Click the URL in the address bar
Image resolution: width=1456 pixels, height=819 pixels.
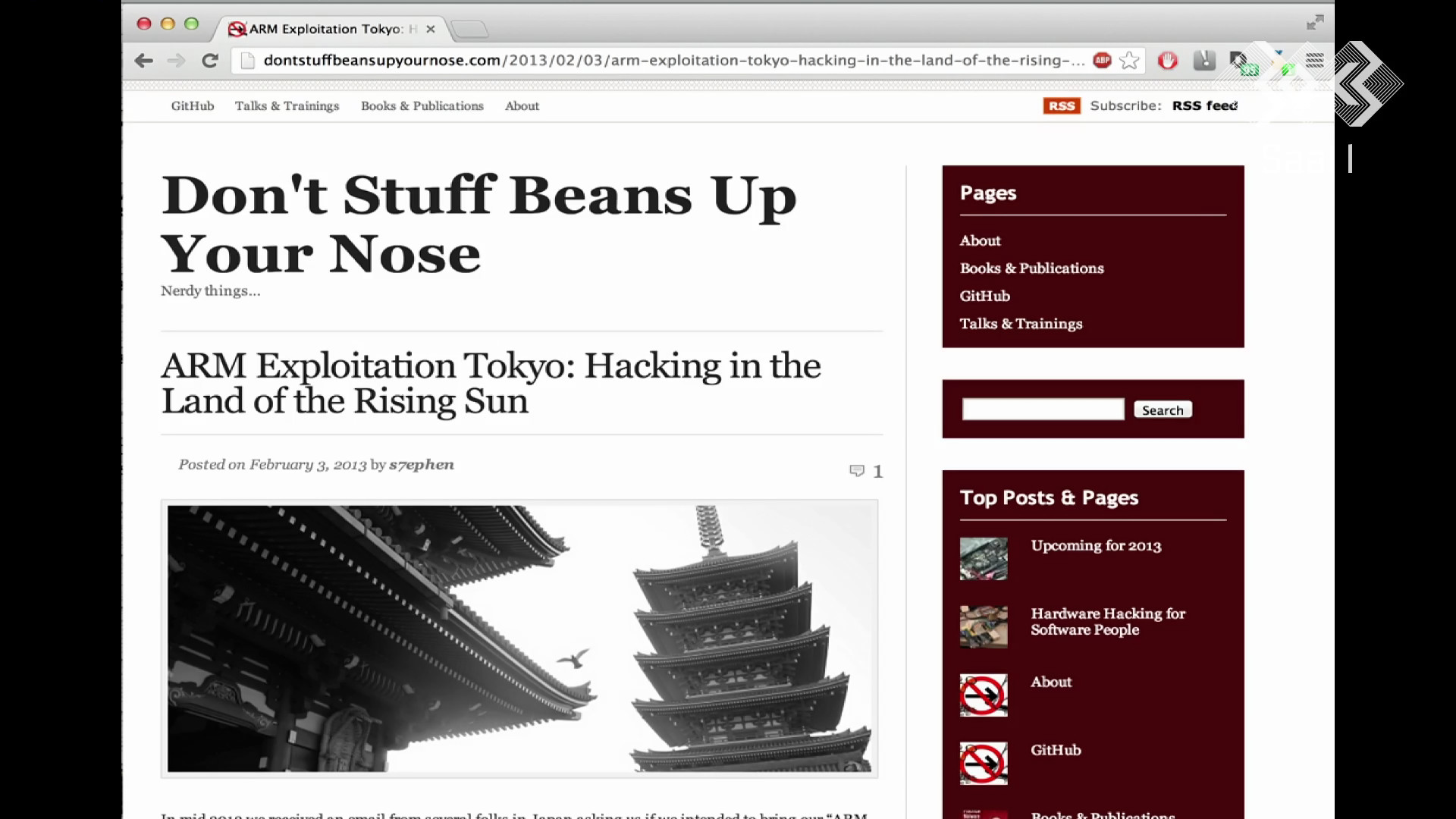[673, 61]
